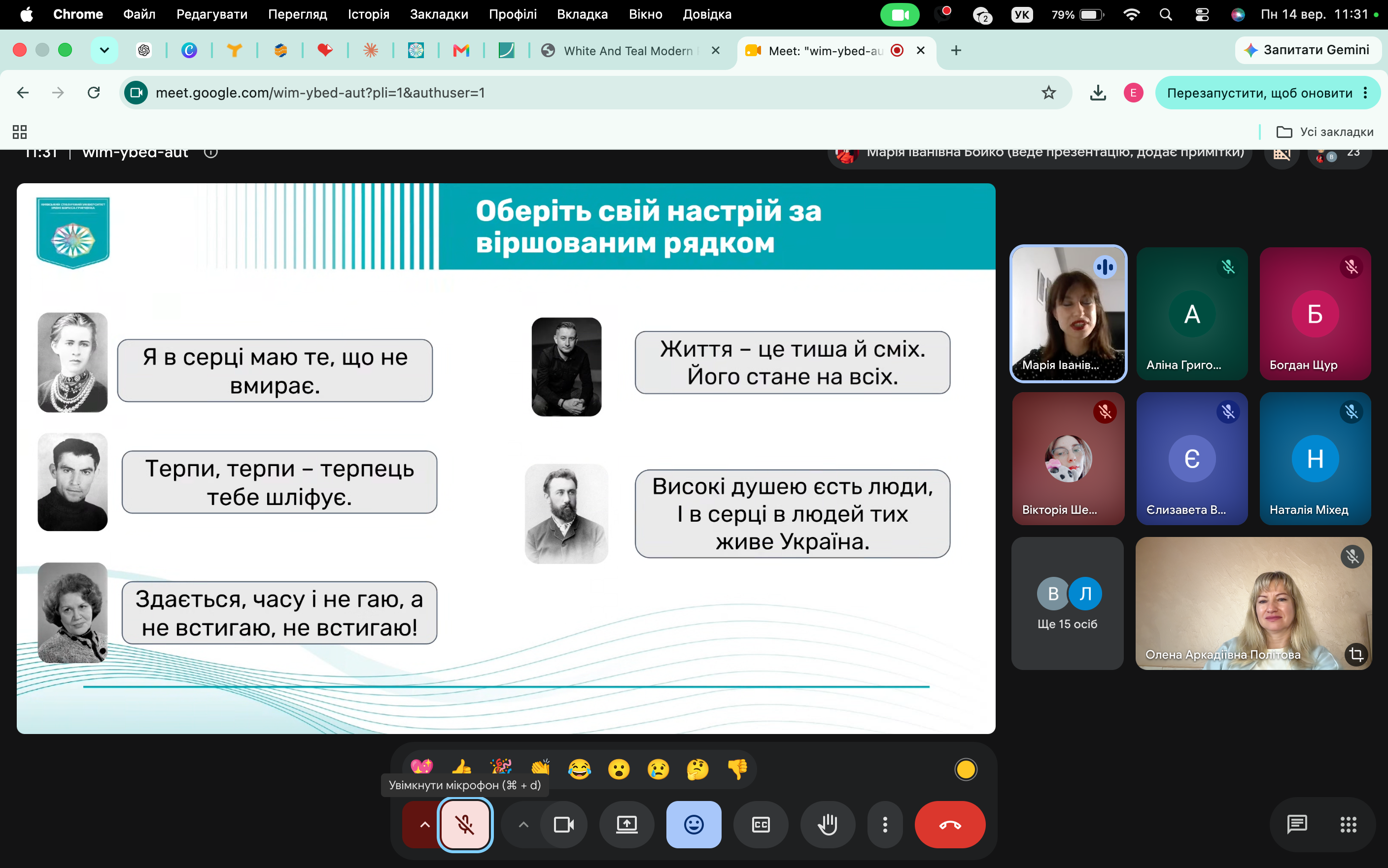The width and height of the screenshot is (1388, 868).
Task: Expand video settings chevron beside camera
Action: [x=523, y=825]
